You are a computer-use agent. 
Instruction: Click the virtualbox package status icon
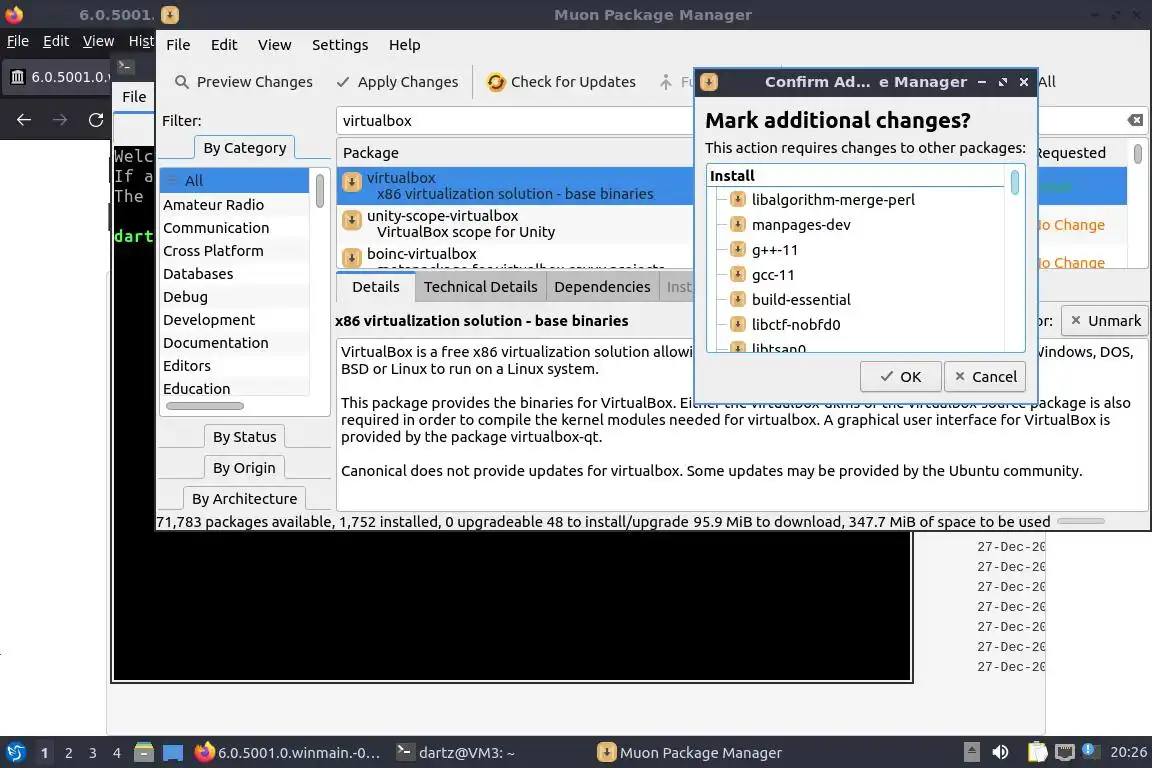[x=352, y=182]
